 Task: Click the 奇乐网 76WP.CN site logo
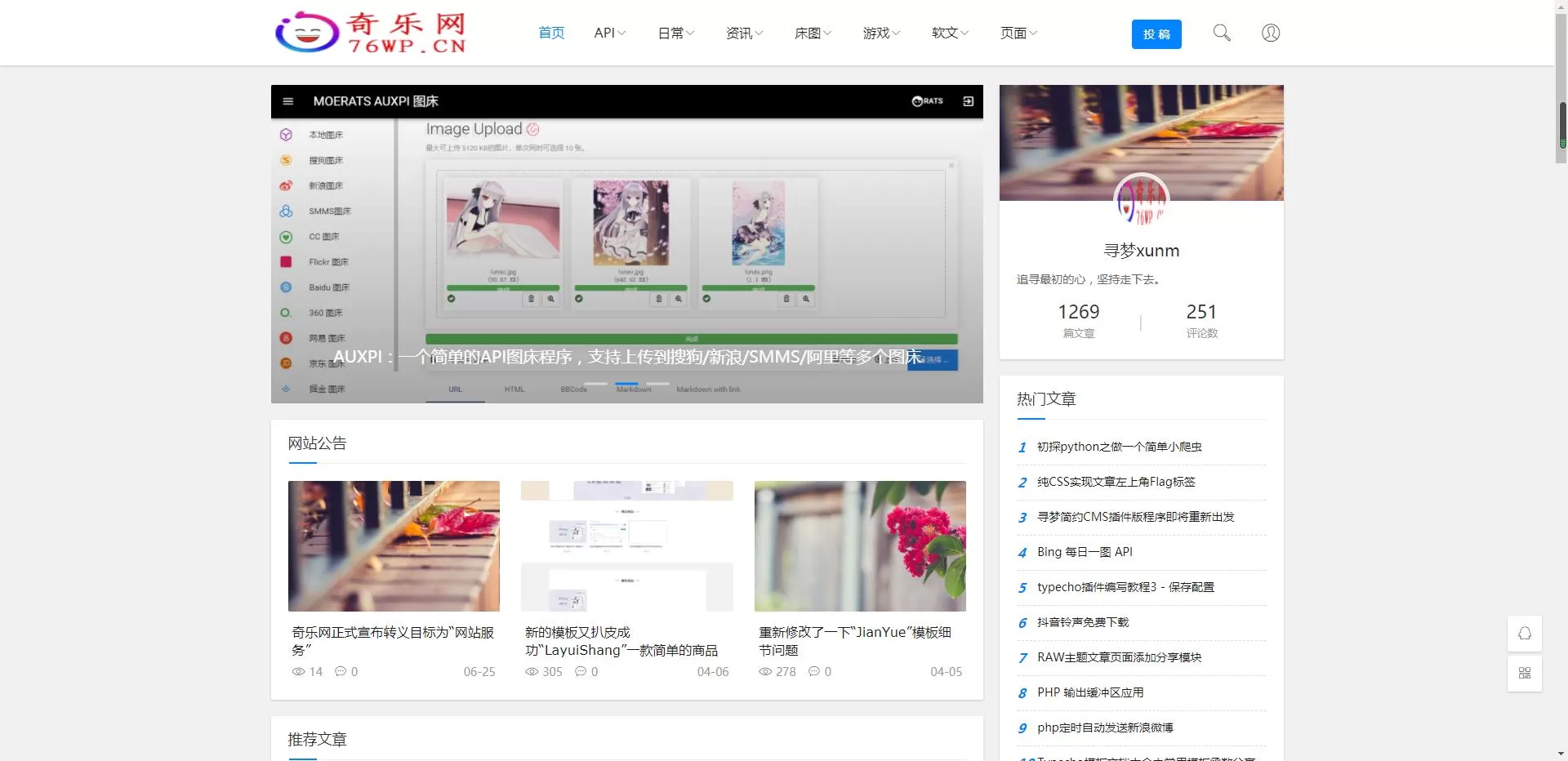pos(371,33)
